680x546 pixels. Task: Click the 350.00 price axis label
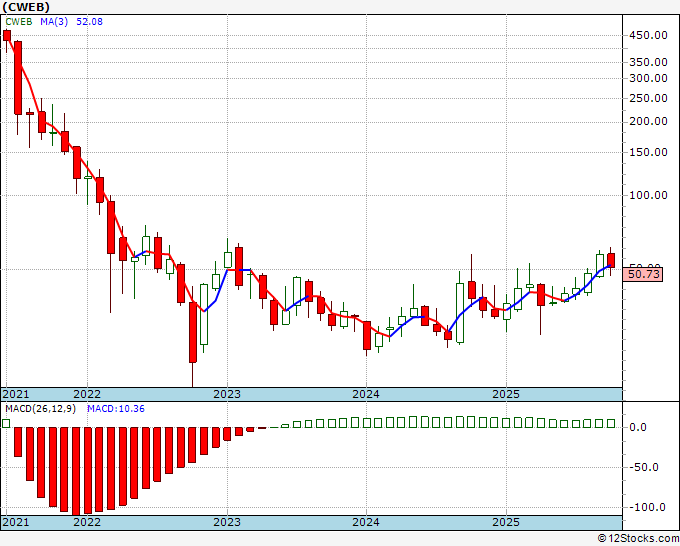click(648, 62)
